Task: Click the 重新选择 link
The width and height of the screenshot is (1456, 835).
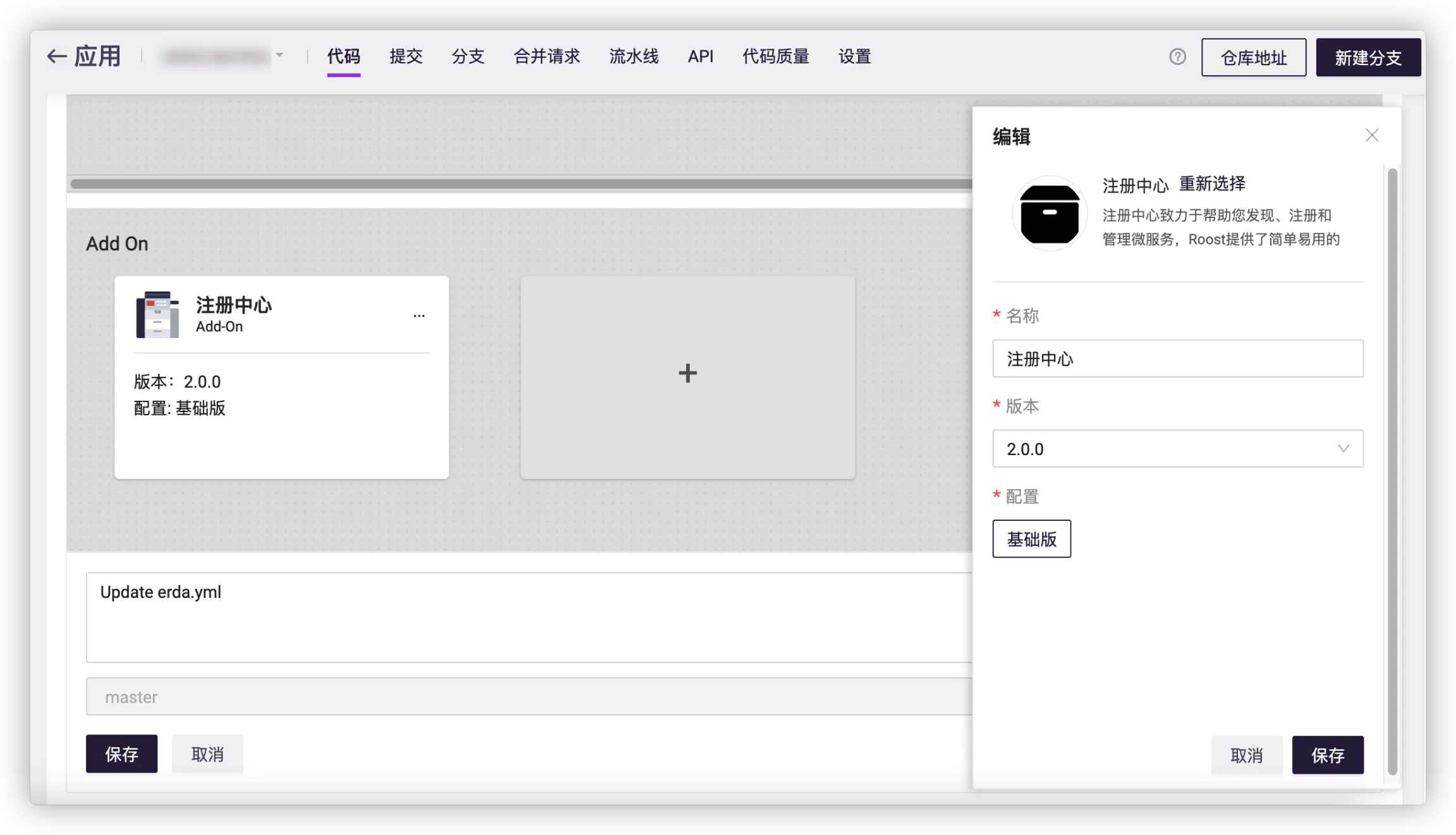Action: 1212,184
